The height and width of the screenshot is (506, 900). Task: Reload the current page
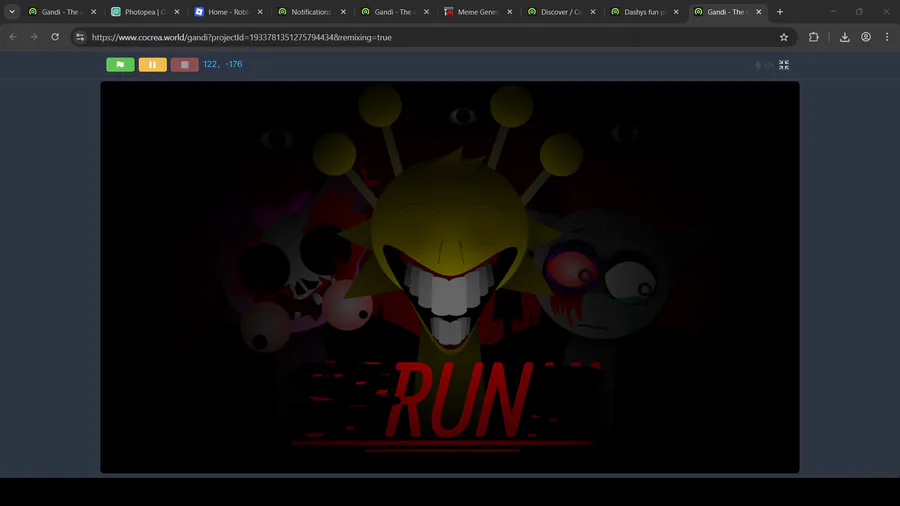pyautogui.click(x=55, y=37)
